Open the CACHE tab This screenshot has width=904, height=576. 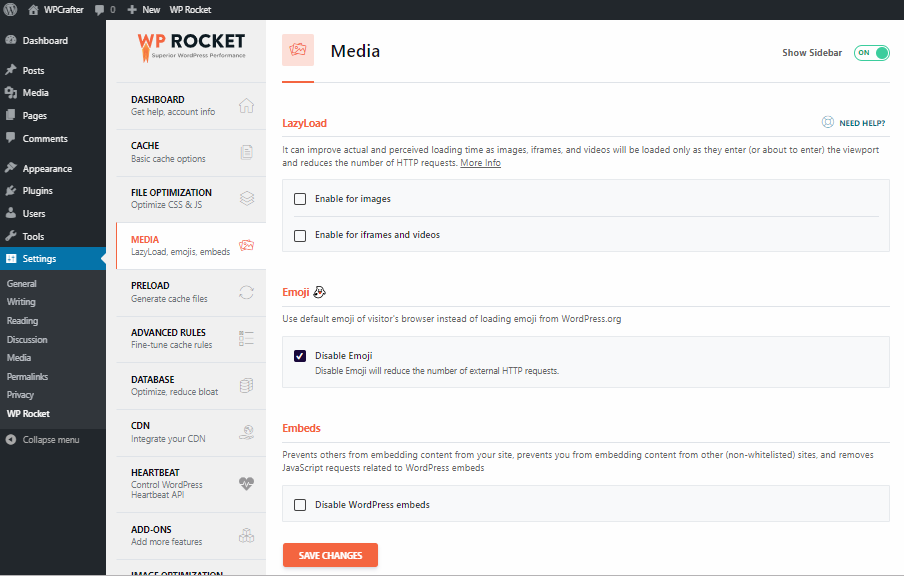pos(191,152)
